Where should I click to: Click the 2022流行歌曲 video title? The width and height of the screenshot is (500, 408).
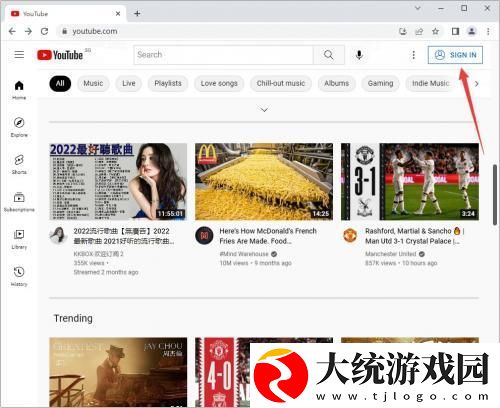(123, 236)
